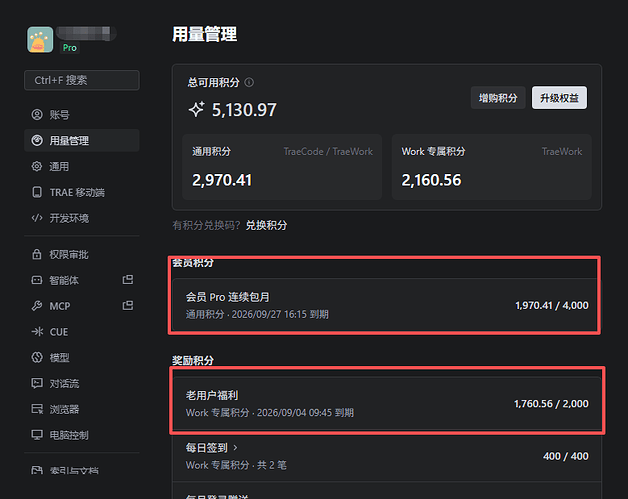Open the 账号 settings page
This screenshot has width=628, height=499.
(82, 115)
